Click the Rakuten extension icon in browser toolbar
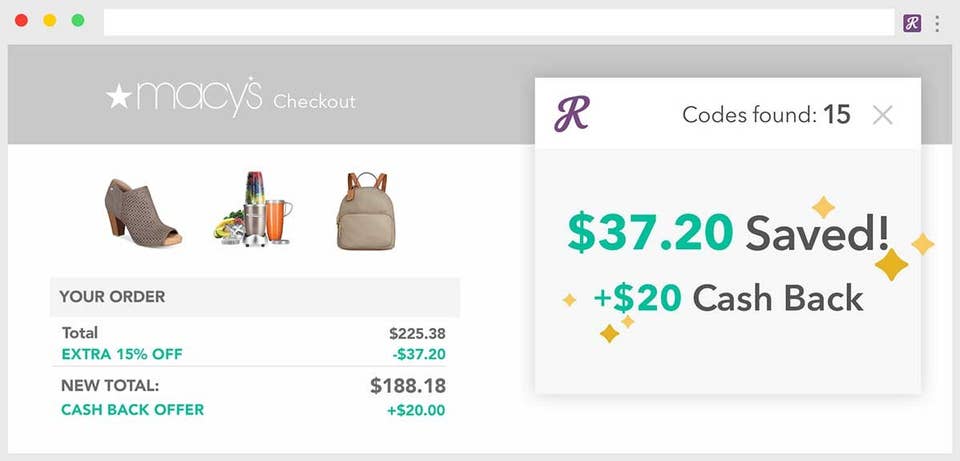Viewport: 960px width, 461px height. [912, 23]
